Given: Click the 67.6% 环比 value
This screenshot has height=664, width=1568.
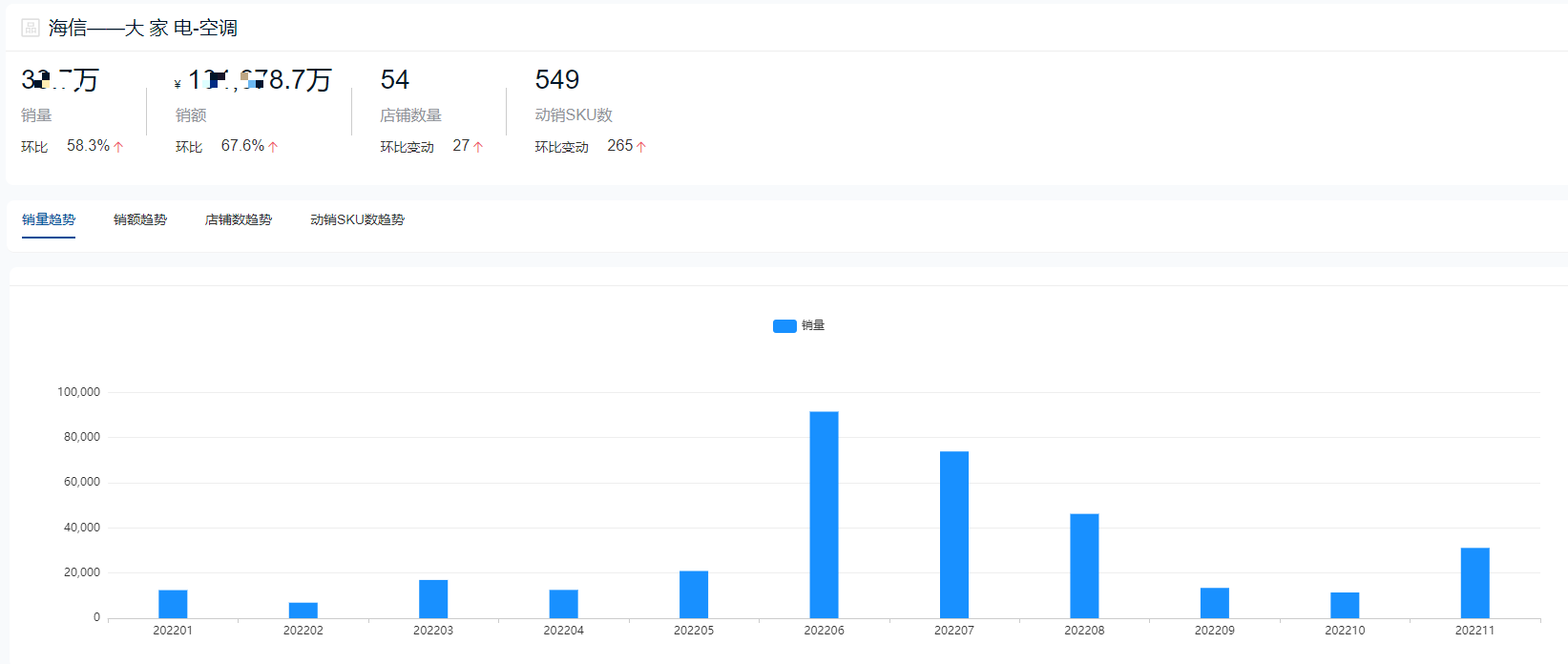Looking at the screenshot, I should [242, 146].
